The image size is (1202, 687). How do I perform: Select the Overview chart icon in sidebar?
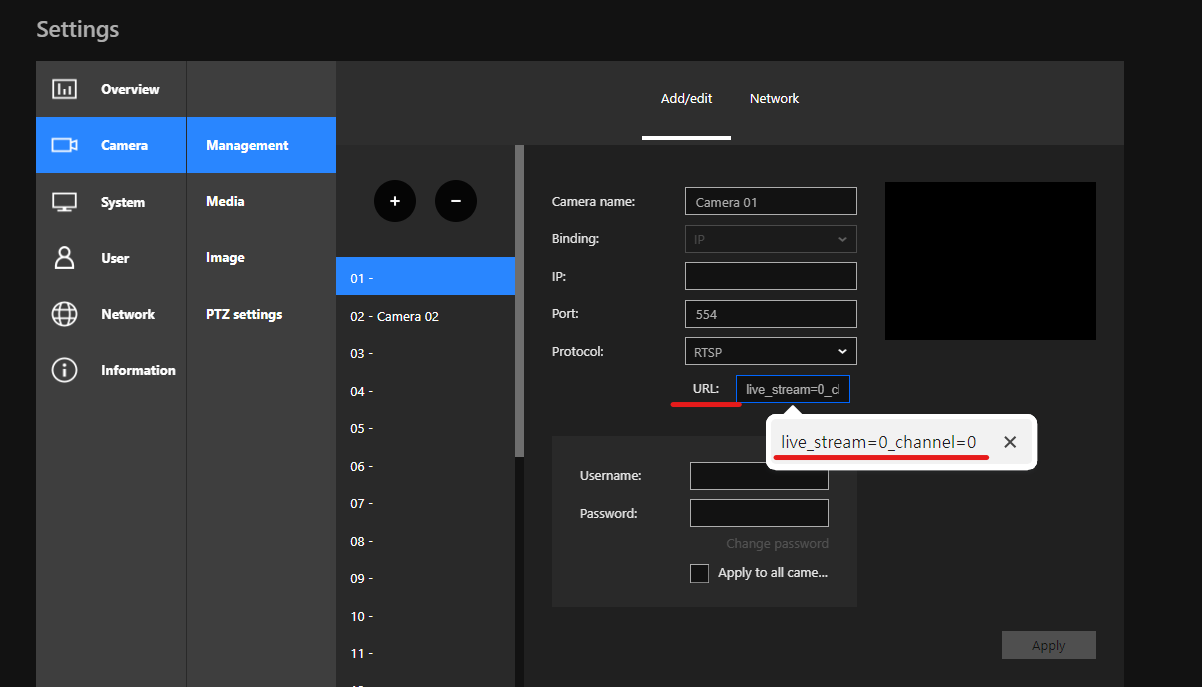click(x=64, y=89)
